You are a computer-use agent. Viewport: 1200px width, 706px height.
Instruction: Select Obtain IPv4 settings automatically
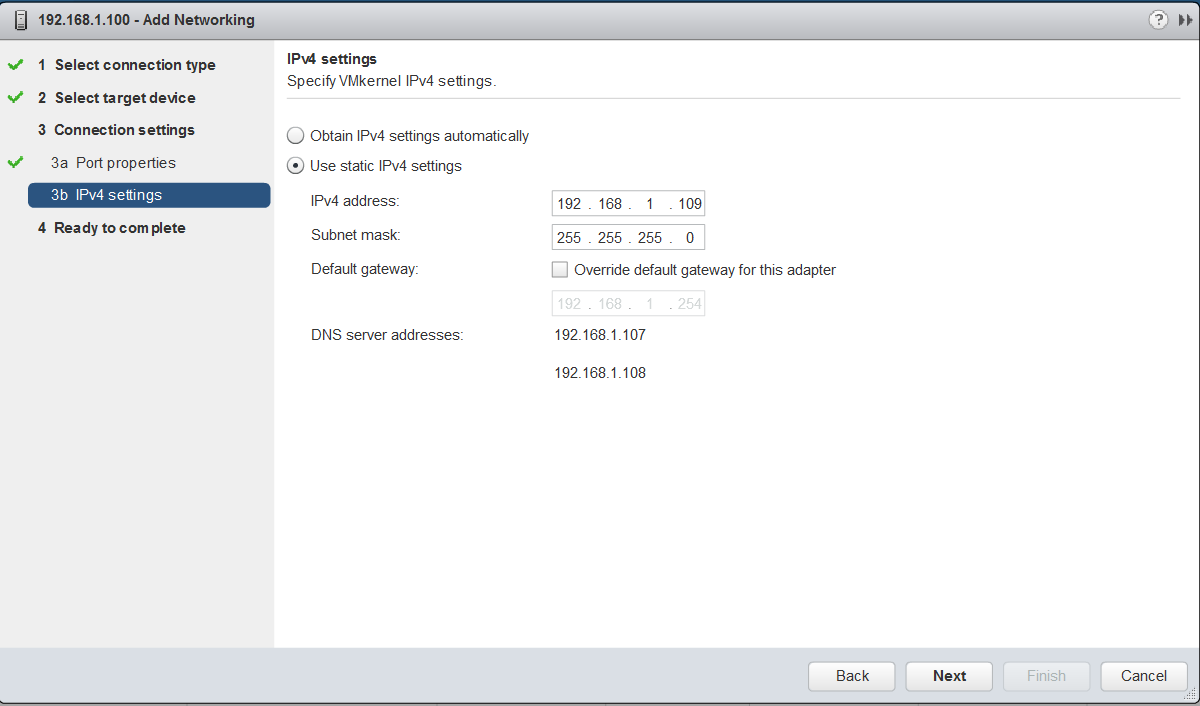pos(295,136)
